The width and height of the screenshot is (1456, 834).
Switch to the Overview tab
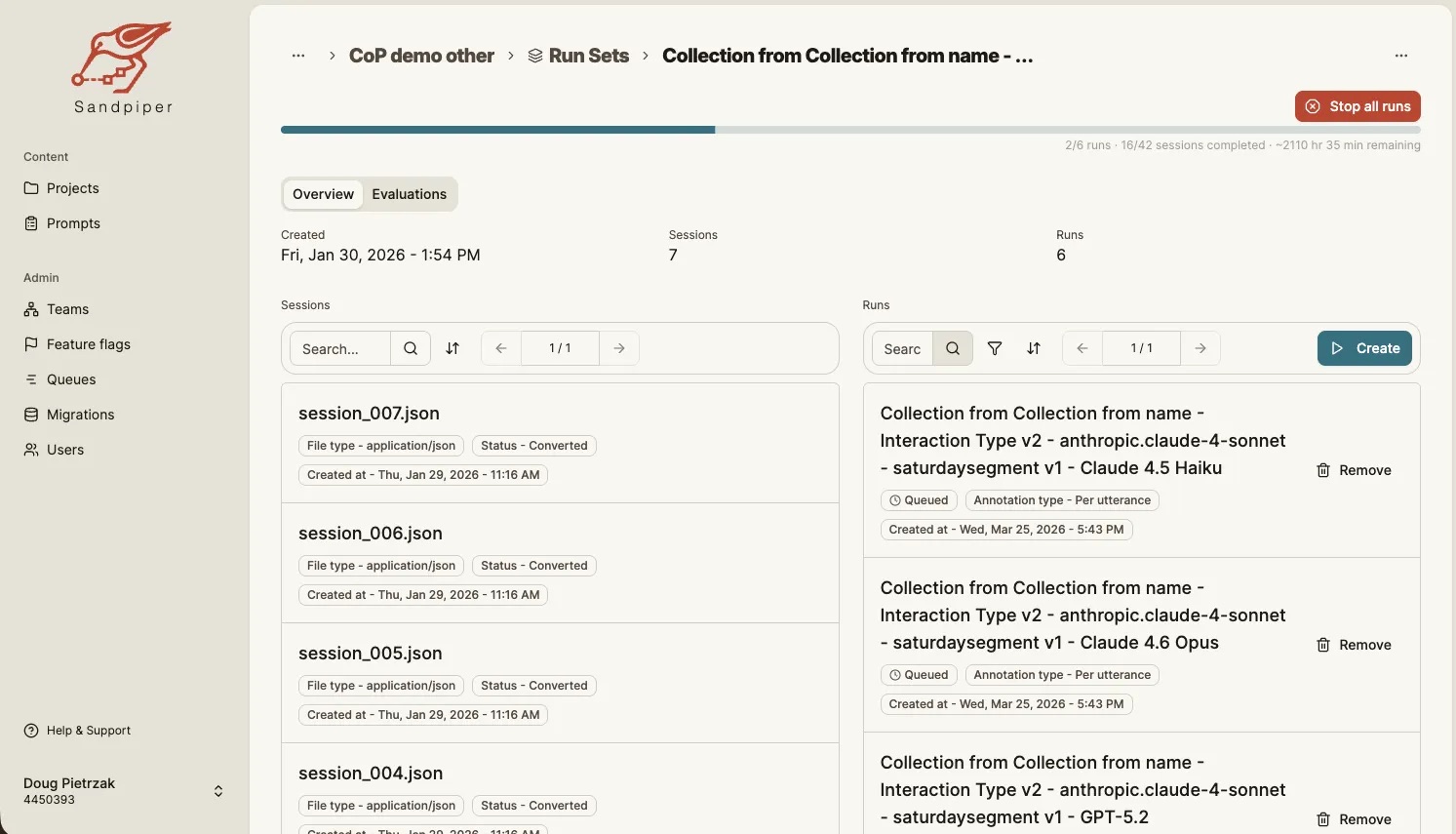point(323,194)
